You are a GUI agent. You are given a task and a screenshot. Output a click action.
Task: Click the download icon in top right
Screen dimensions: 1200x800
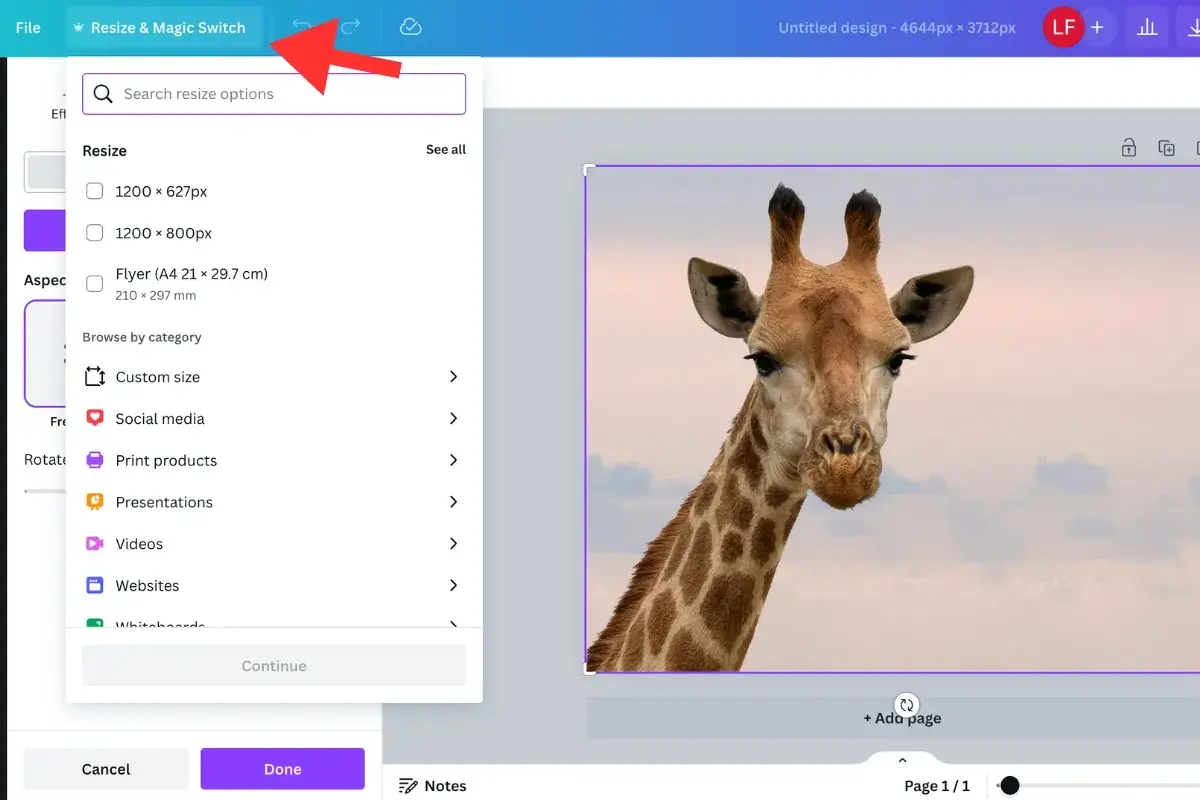tap(1194, 27)
